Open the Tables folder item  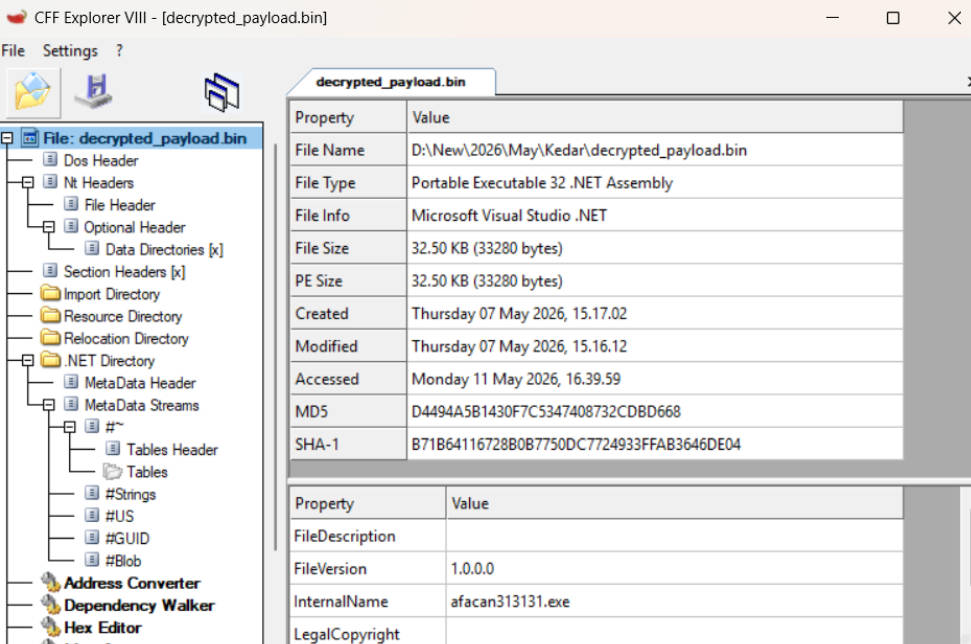(x=147, y=472)
